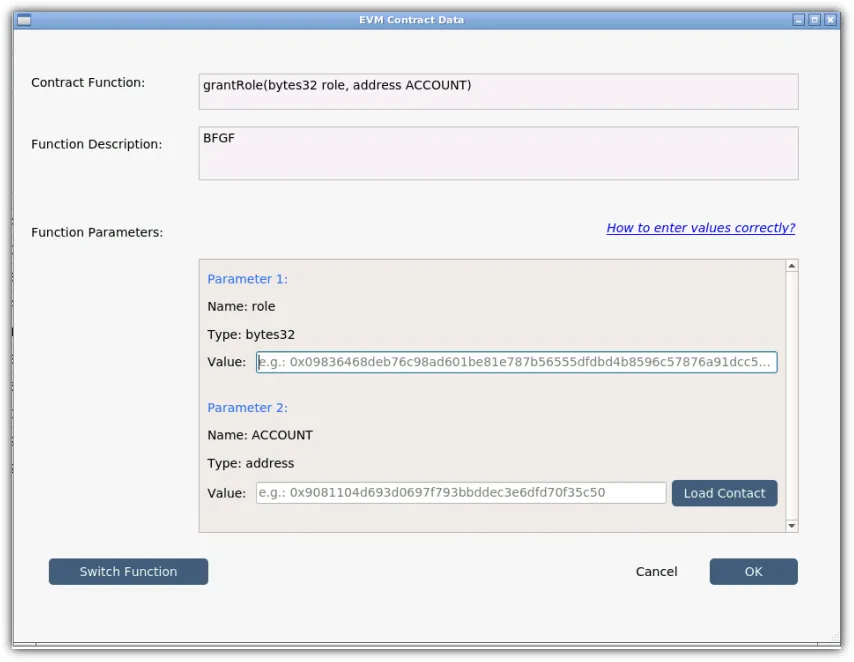The width and height of the screenshot is (854, 662).
Task: Select the 'Parameter 1:' heading
Action: pyautogui.click(x=247, y=279)
